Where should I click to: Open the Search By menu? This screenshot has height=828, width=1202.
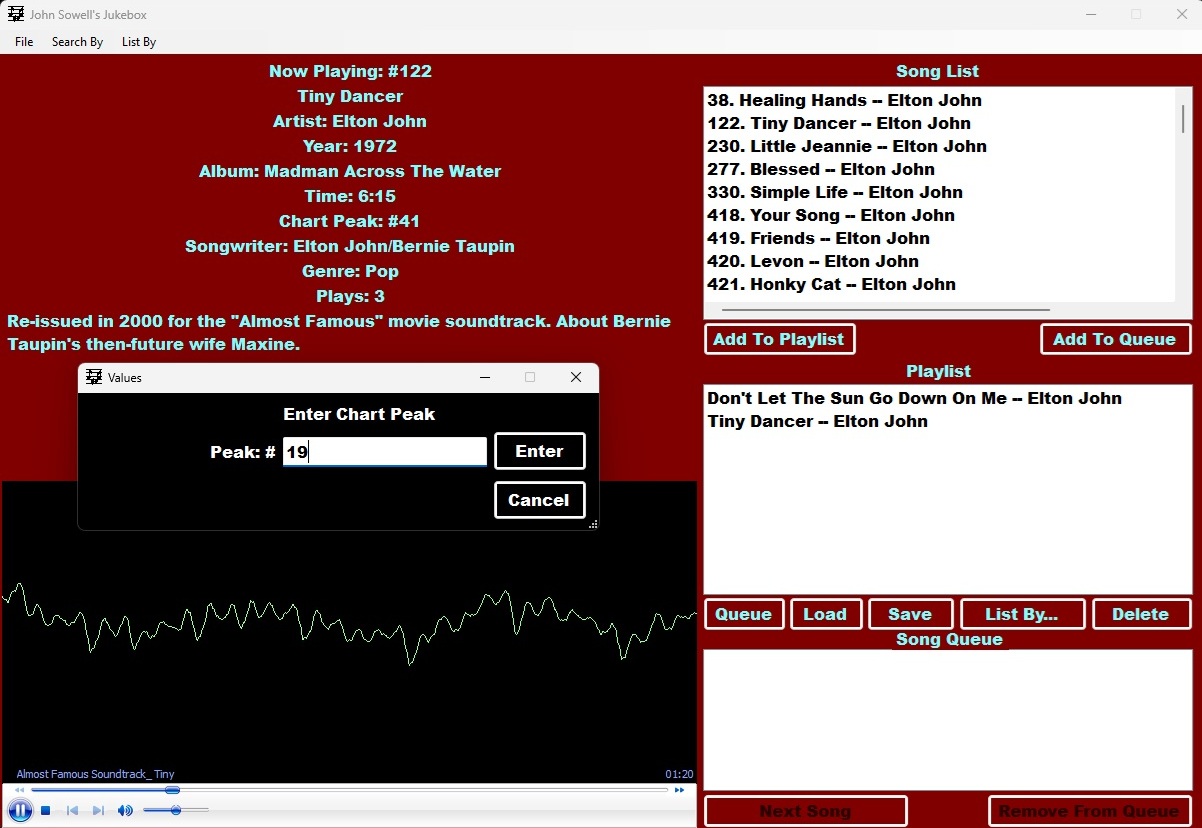(x=77, y=42)
